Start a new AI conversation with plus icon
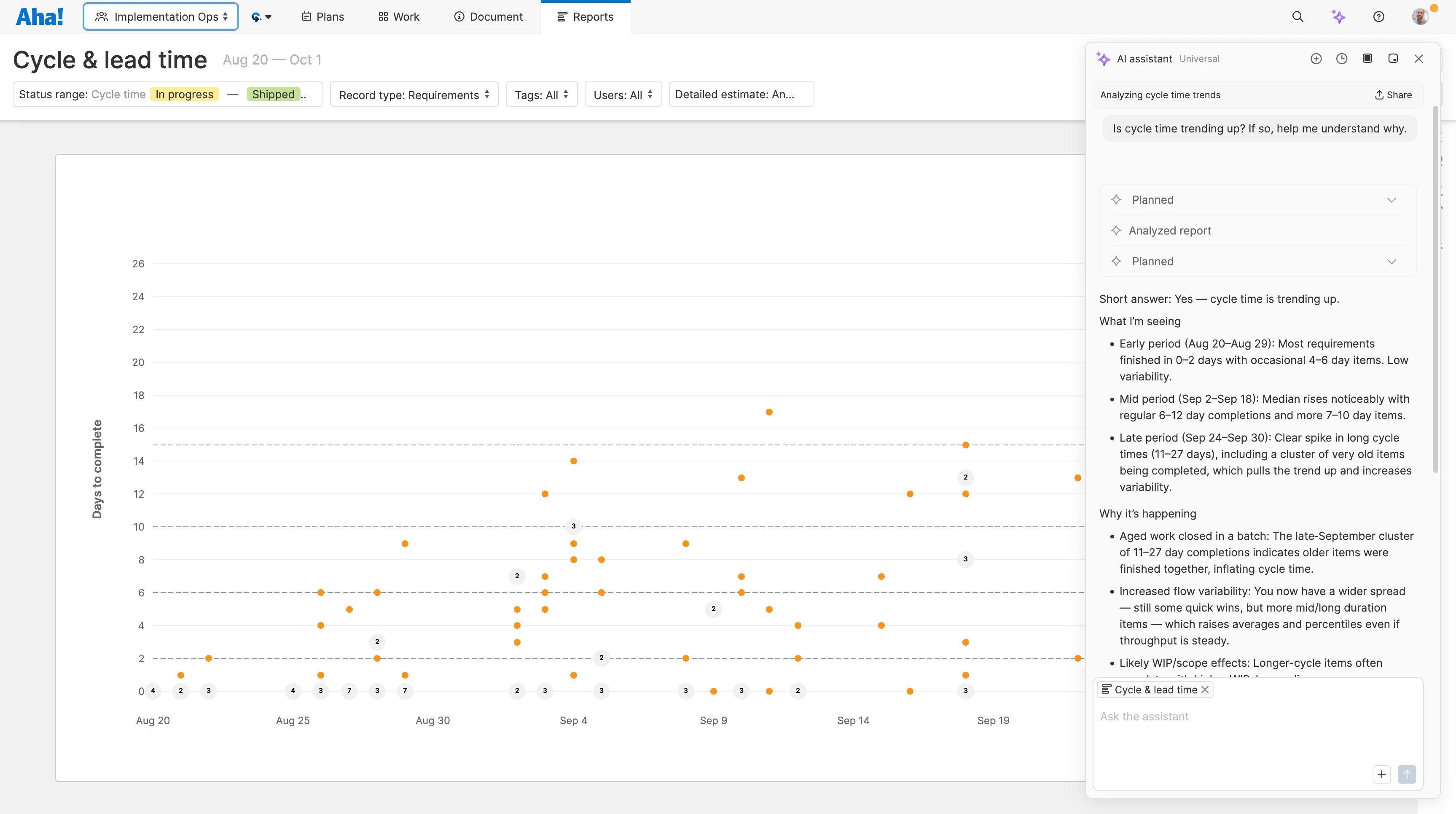Viewport: 1456px width, 814px height. pos(1316,58)
